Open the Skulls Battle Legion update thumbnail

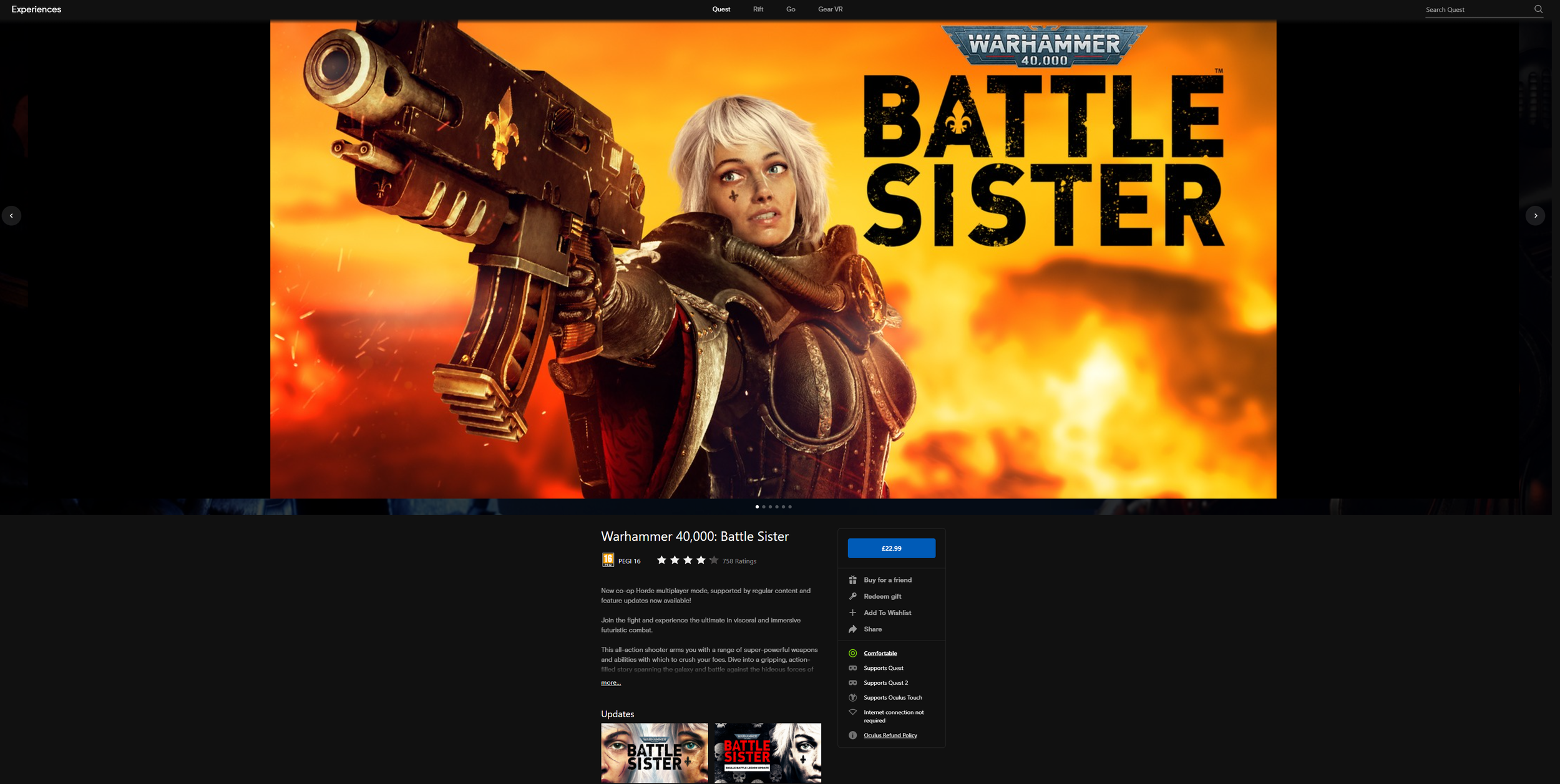tap(767, 753)
